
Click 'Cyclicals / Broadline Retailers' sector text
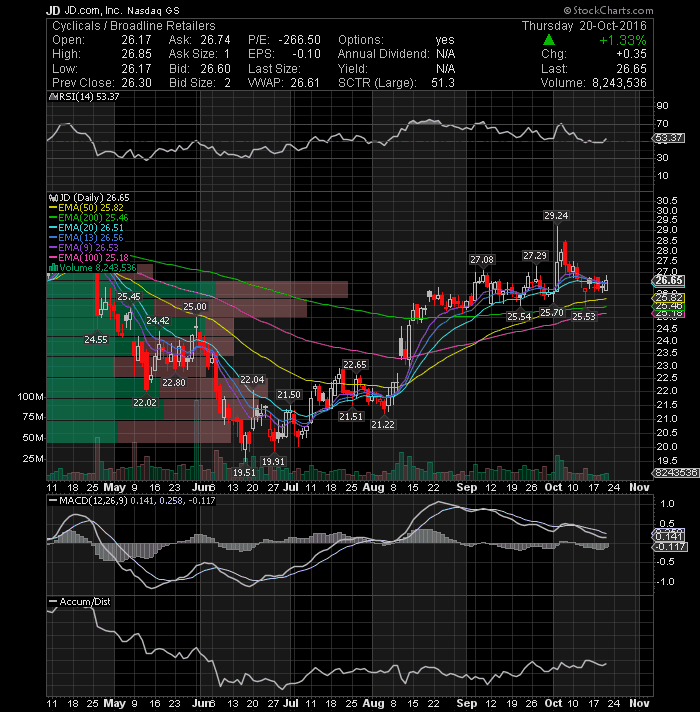pyautogui.click(x=134, y=26)
